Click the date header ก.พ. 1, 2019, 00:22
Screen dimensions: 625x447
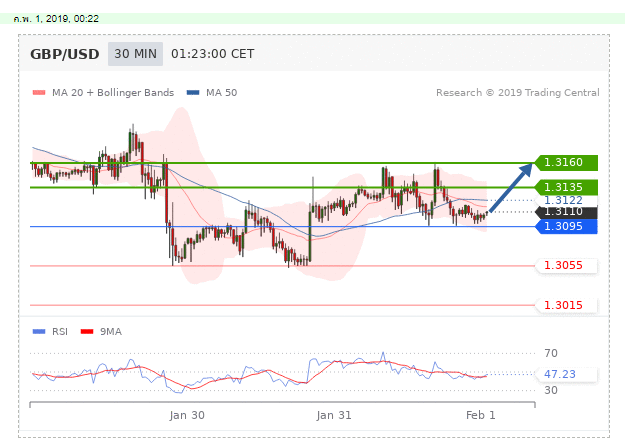coord(56,19)
